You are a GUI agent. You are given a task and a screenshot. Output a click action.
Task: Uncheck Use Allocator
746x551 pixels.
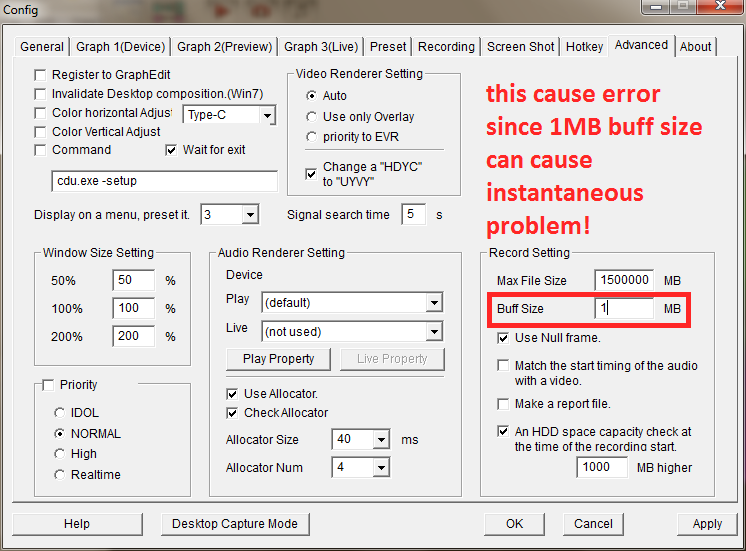click(x=232, y=394)
